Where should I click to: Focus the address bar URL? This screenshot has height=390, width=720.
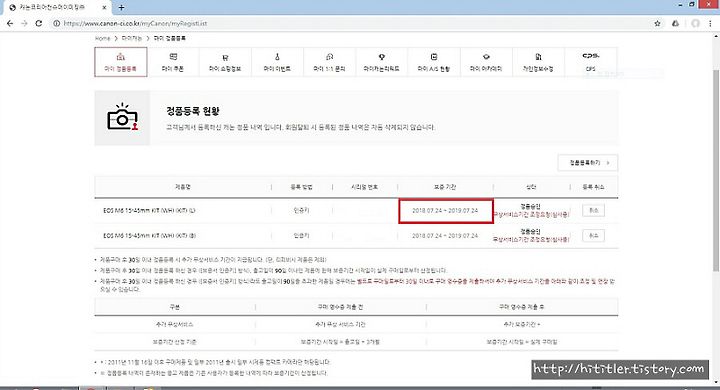[135, 23]
